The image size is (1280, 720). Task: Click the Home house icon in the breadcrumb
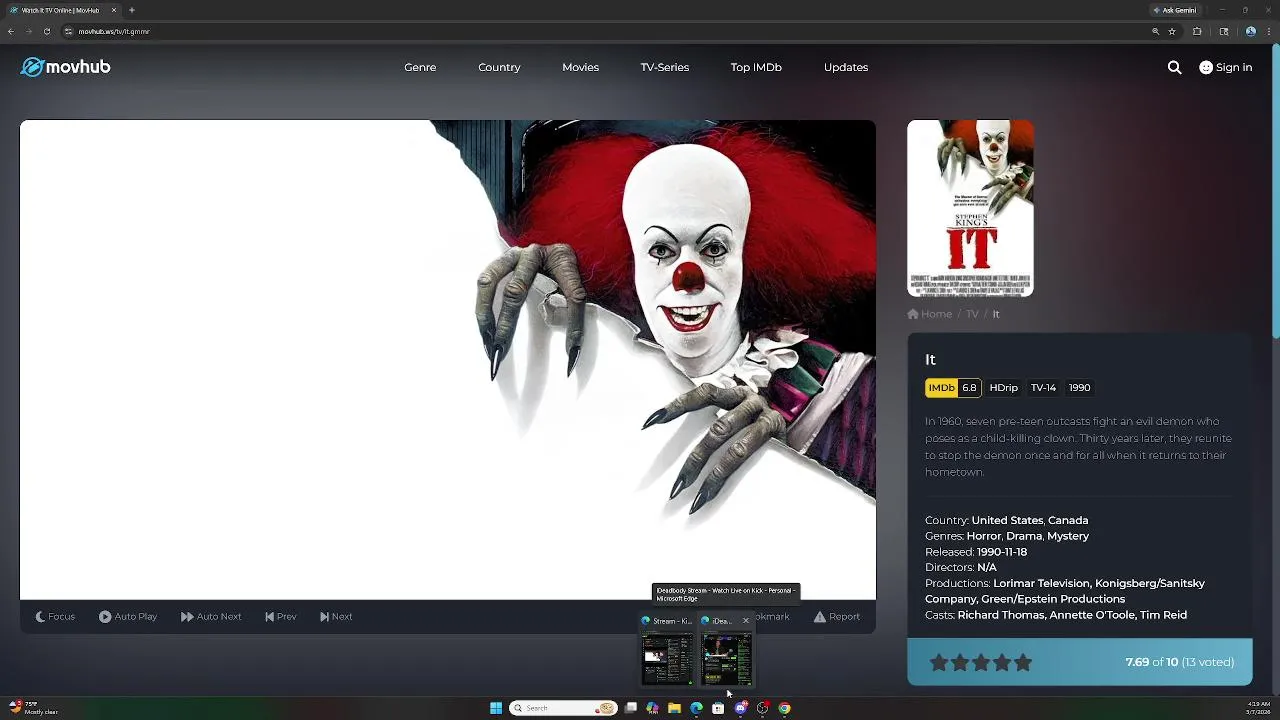click(913, 314)
